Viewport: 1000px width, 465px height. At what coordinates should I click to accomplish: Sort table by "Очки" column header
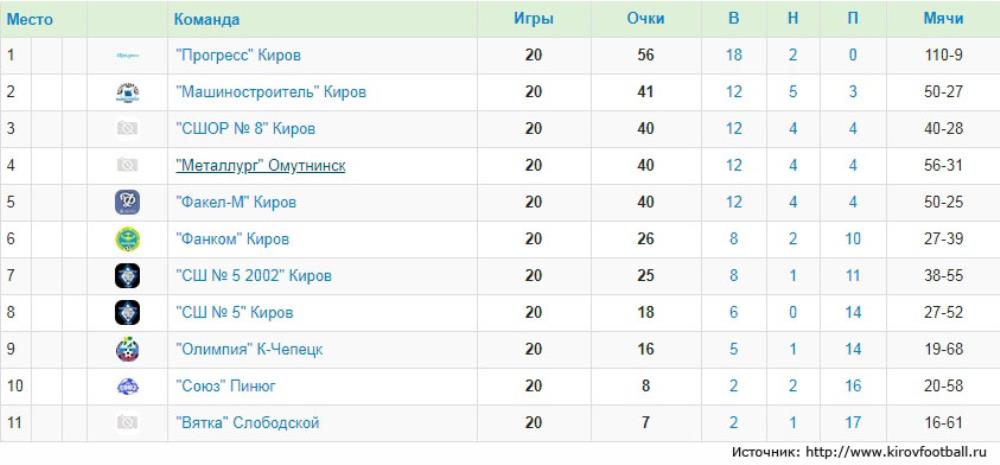tap(646, 19)
